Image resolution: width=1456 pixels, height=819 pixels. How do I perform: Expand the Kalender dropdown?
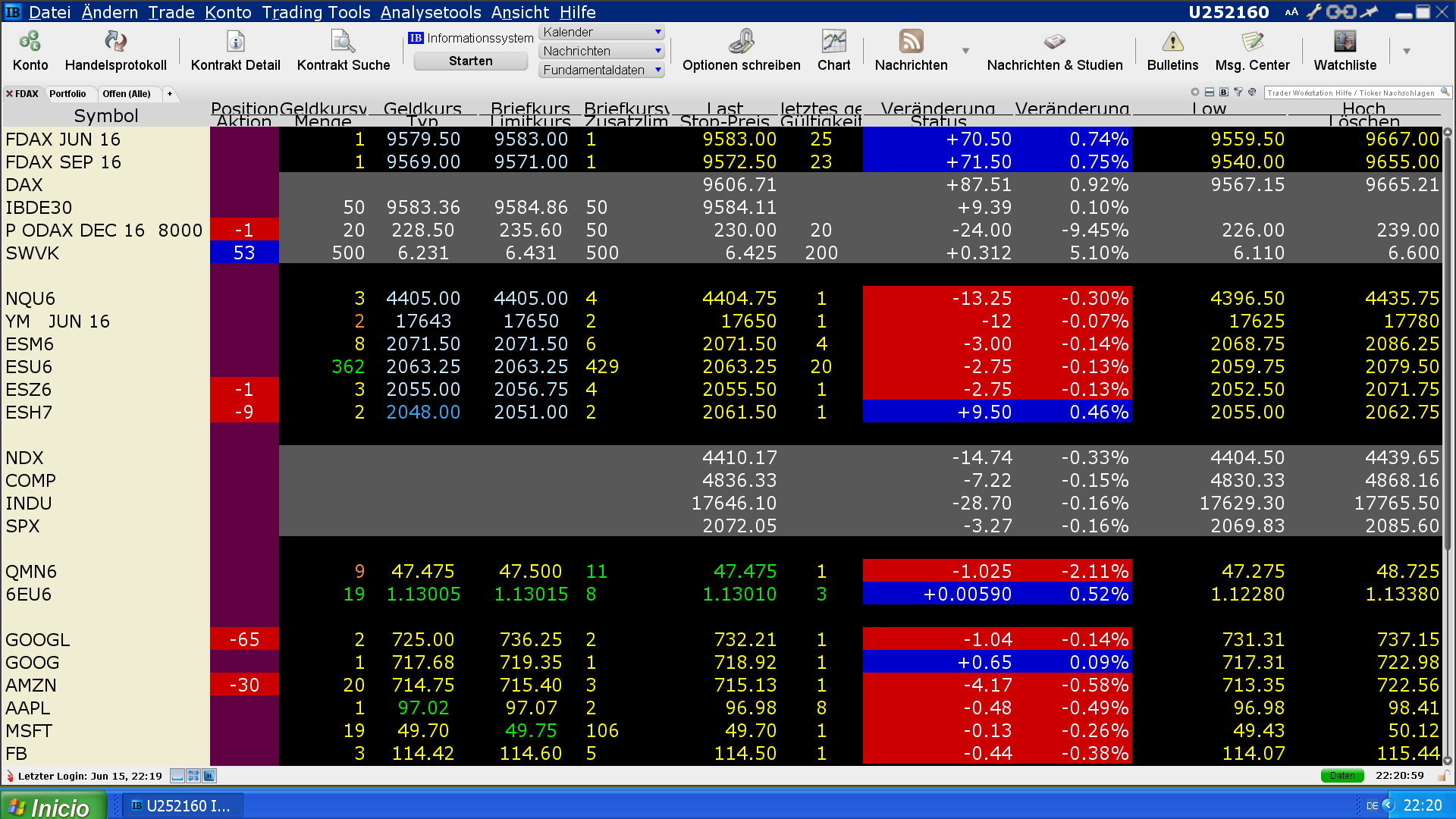tap(657, 32)
